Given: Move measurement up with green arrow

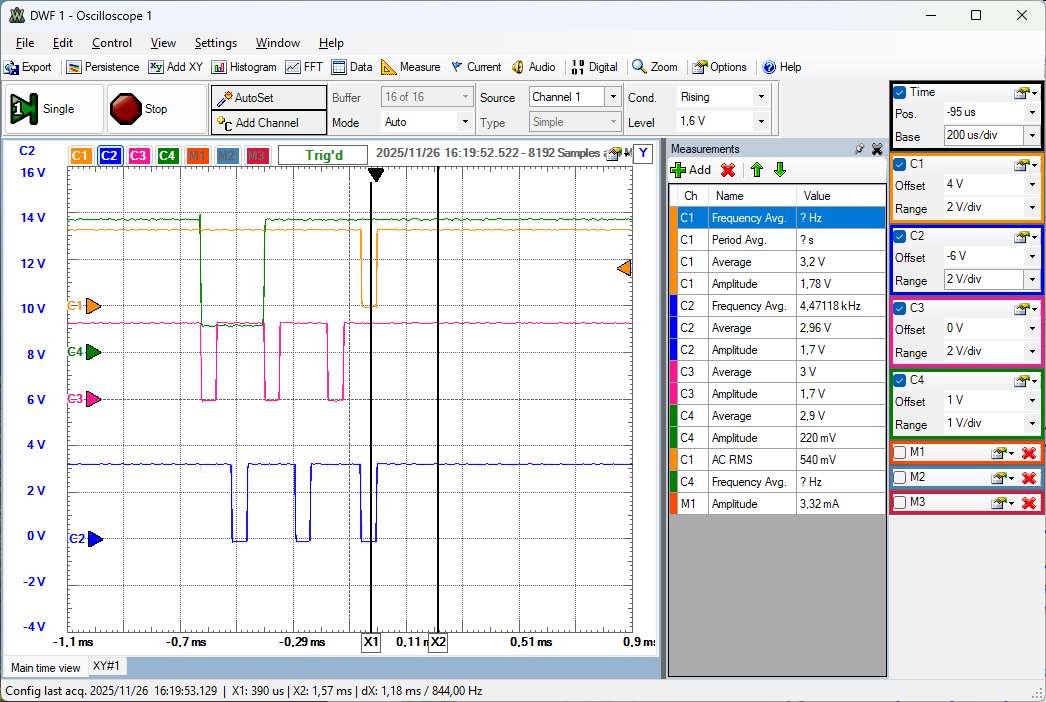Looking at the screenshot, I should click(756, 170).
